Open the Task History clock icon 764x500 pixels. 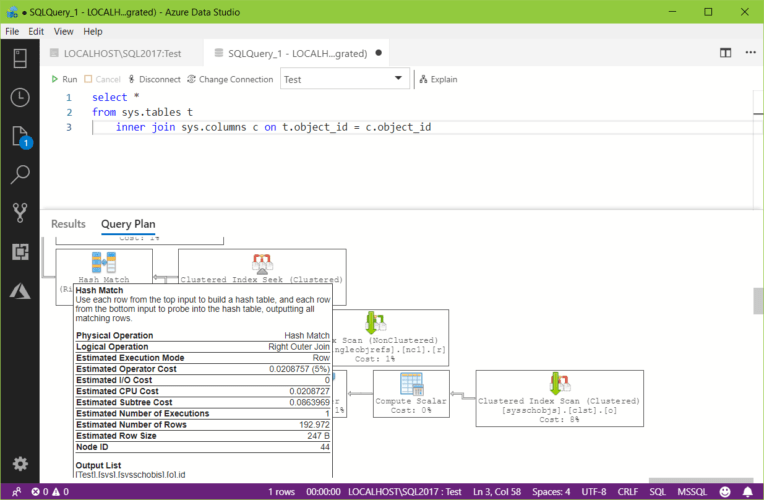point(20,97)
